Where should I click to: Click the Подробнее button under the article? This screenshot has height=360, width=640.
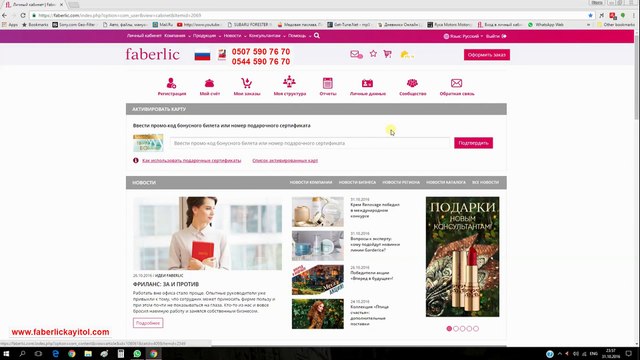[148, 323]
